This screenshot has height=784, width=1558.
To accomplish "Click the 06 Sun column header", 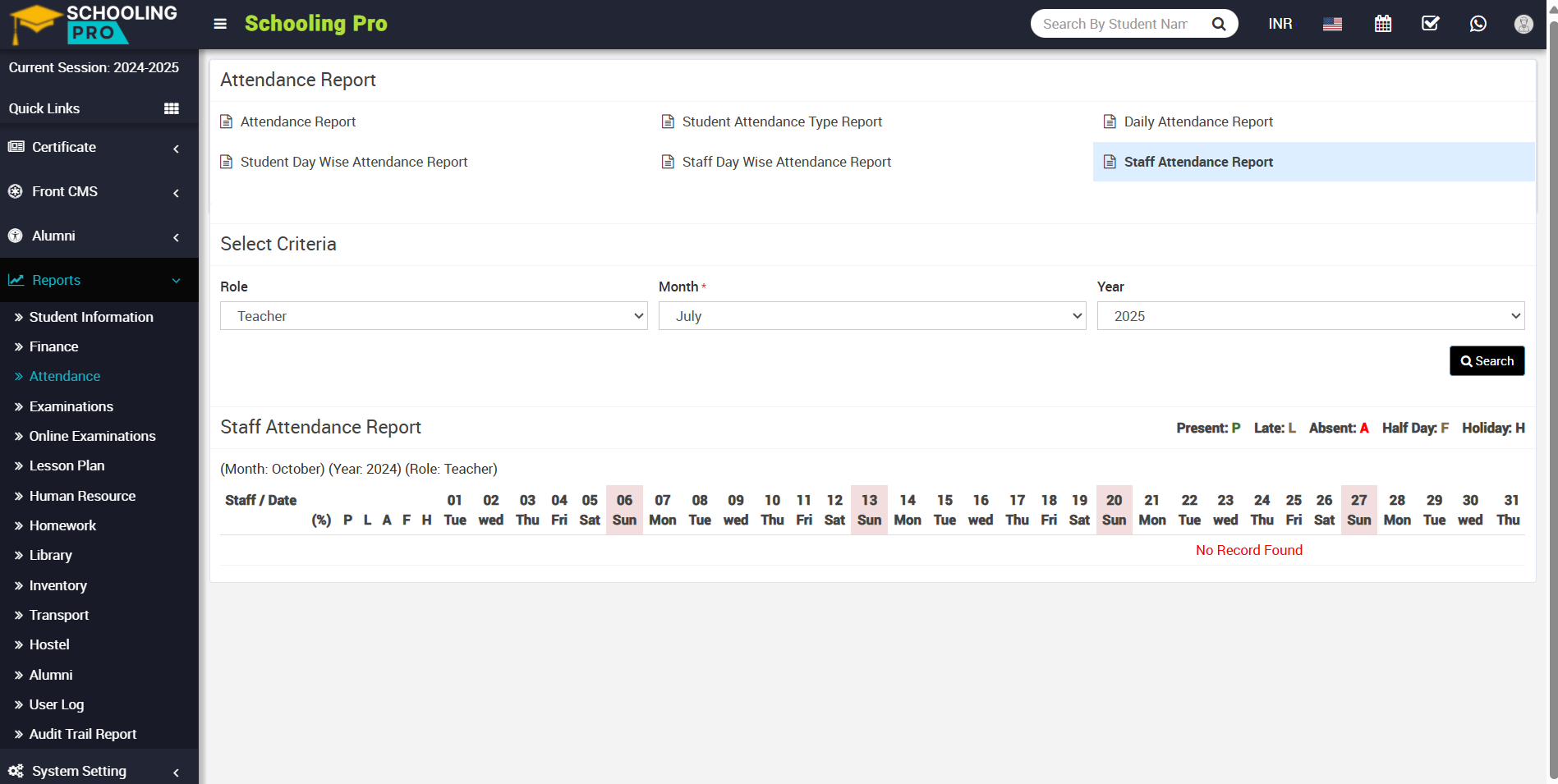I will [x=624, y=510].
